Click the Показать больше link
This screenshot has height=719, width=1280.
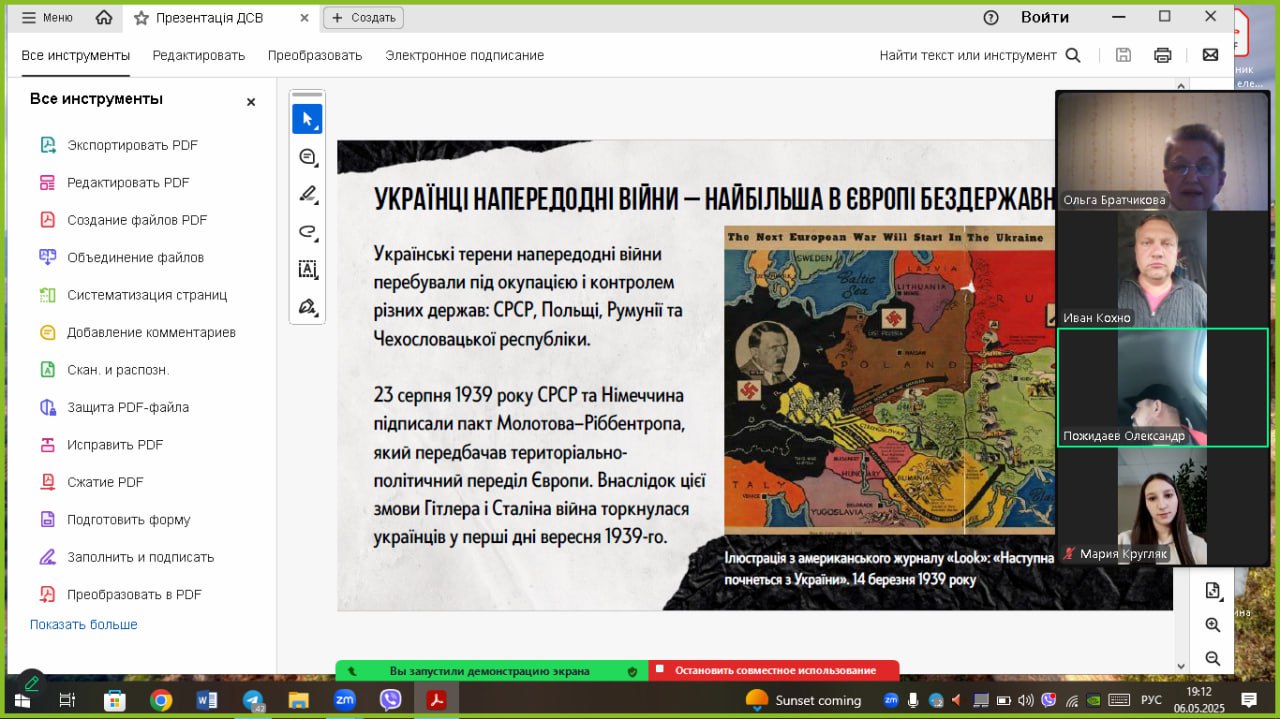(84, 625)
